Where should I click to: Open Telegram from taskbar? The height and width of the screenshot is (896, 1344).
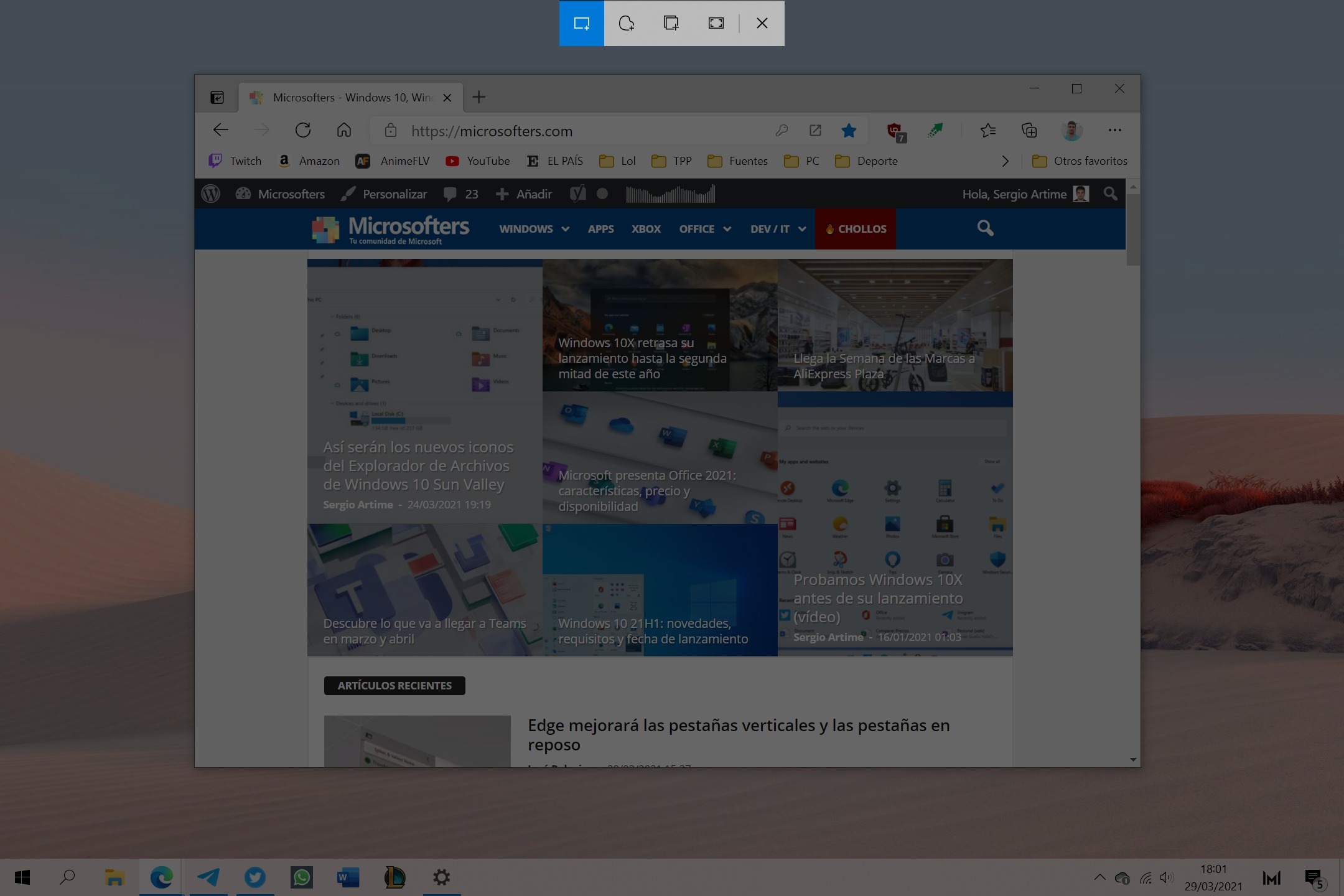tap(208, 877)
